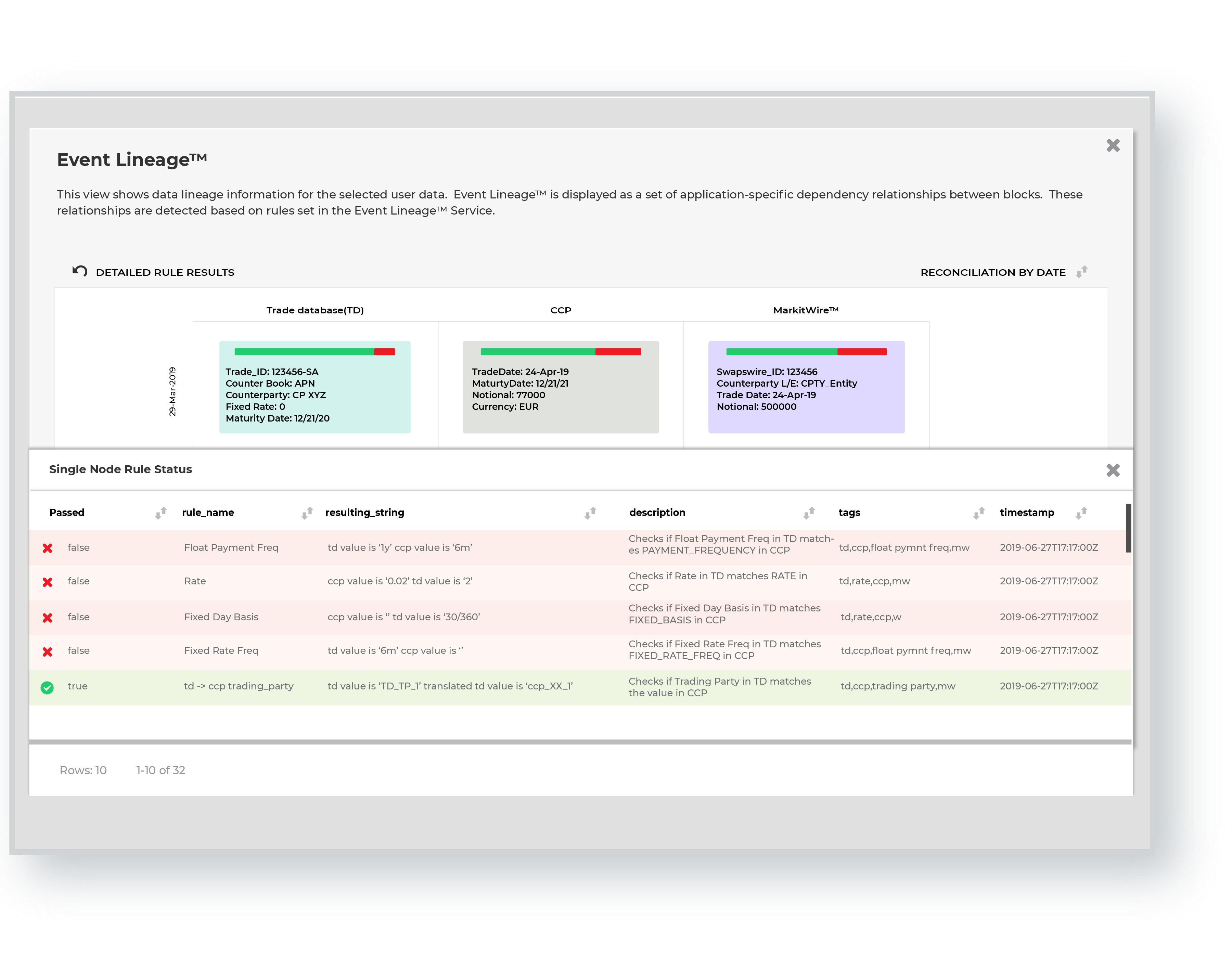Image resolution: width=1232 pixels, height=958 pixels.
Task: Open the Trade database node card
Action: tap(314, 395)
